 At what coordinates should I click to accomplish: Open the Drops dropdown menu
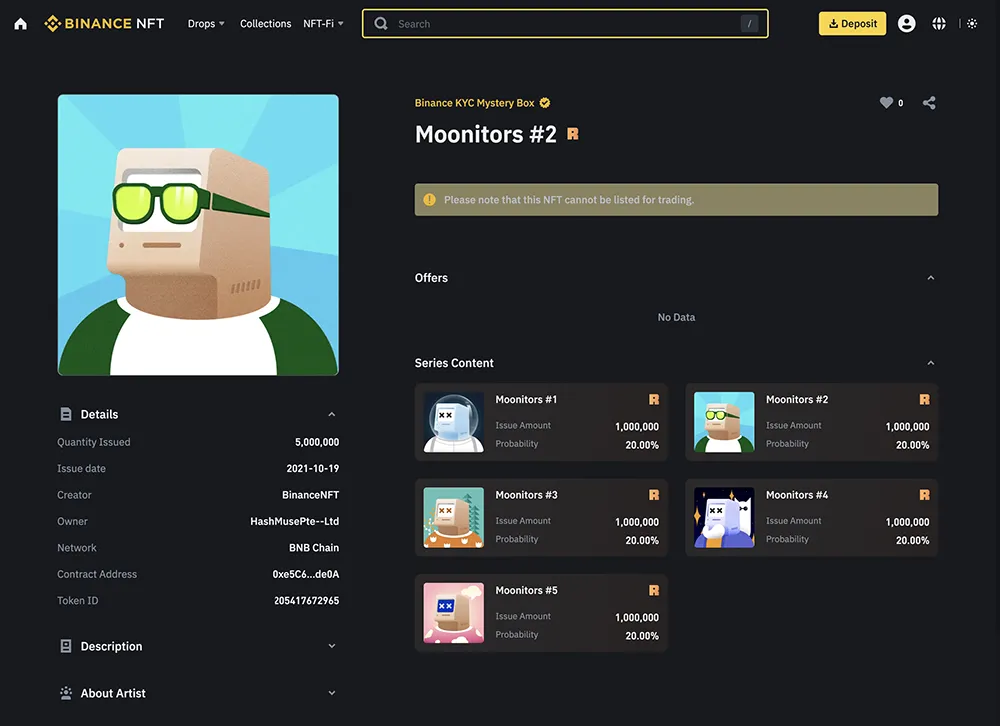click(206, 24)
